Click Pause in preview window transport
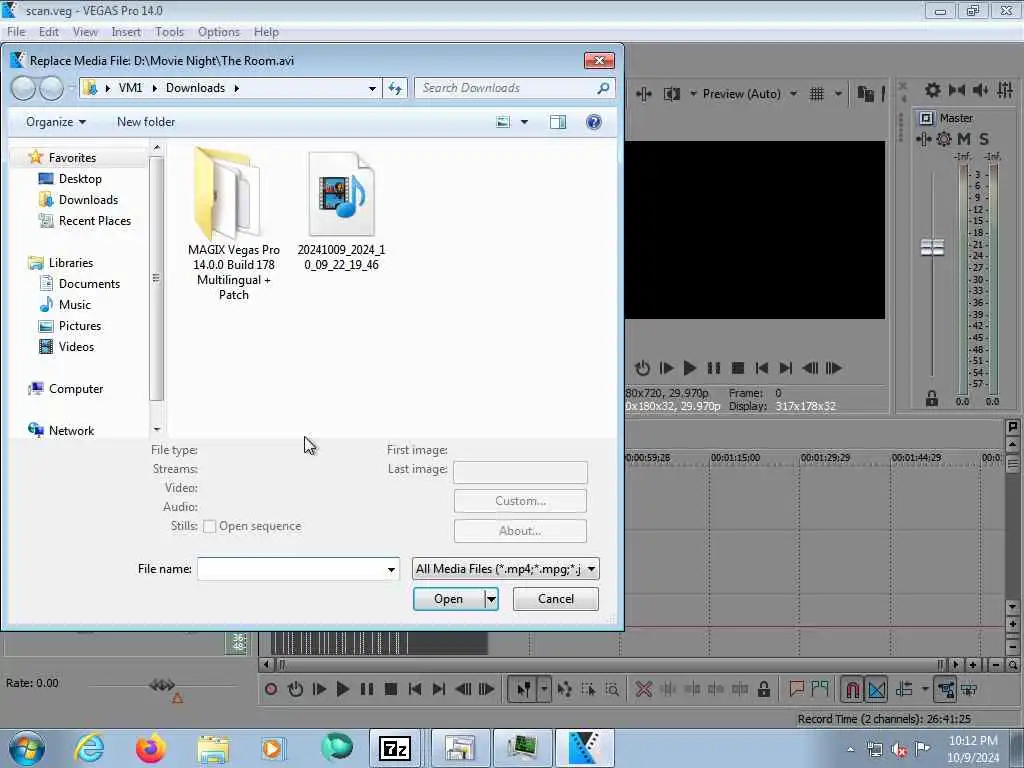 coord(713,368)
